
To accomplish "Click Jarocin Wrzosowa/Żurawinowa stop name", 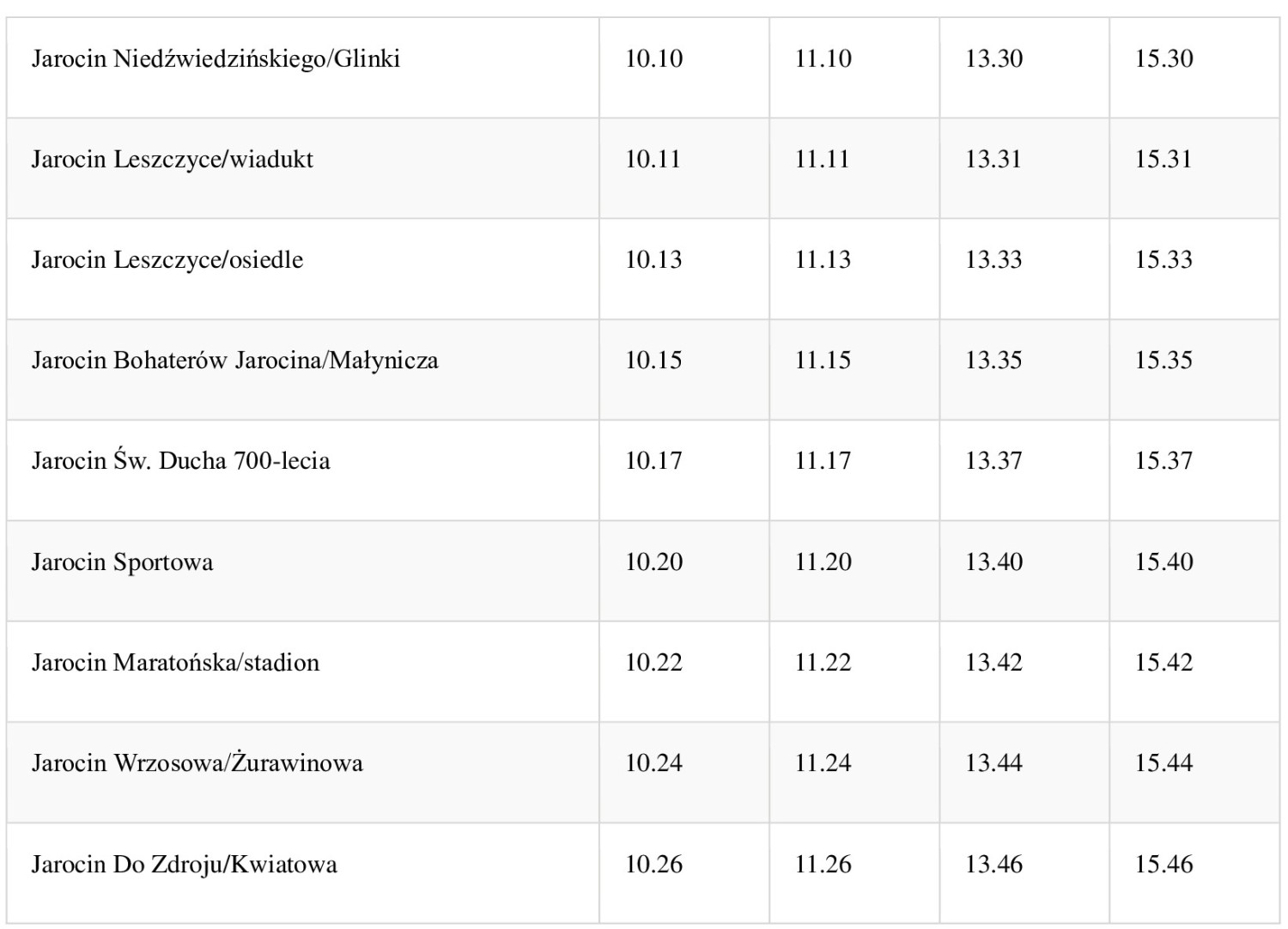I will 197,763.
